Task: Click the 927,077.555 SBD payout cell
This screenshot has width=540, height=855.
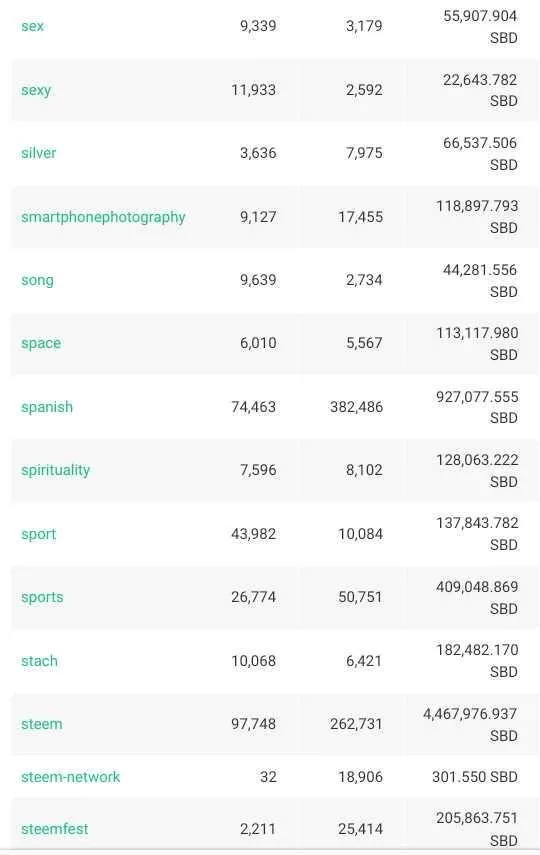Action: click(477, 407)
